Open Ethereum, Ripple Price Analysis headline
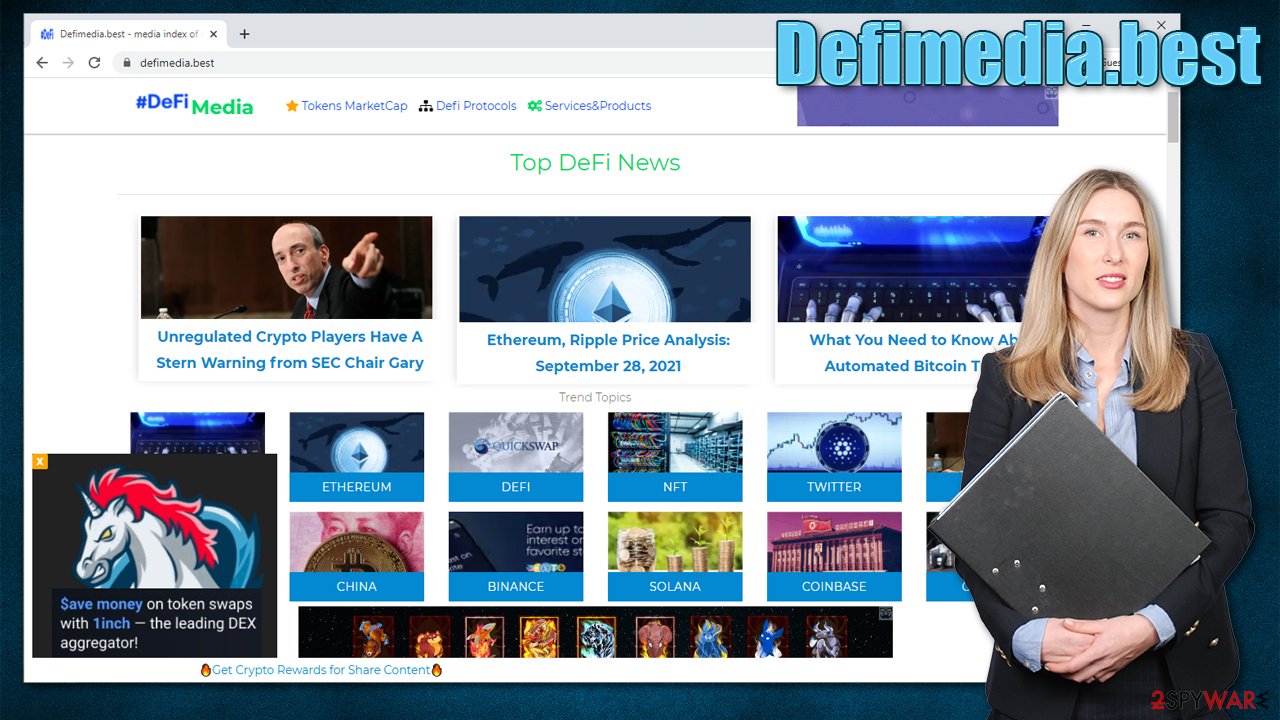 coord(608,353)
